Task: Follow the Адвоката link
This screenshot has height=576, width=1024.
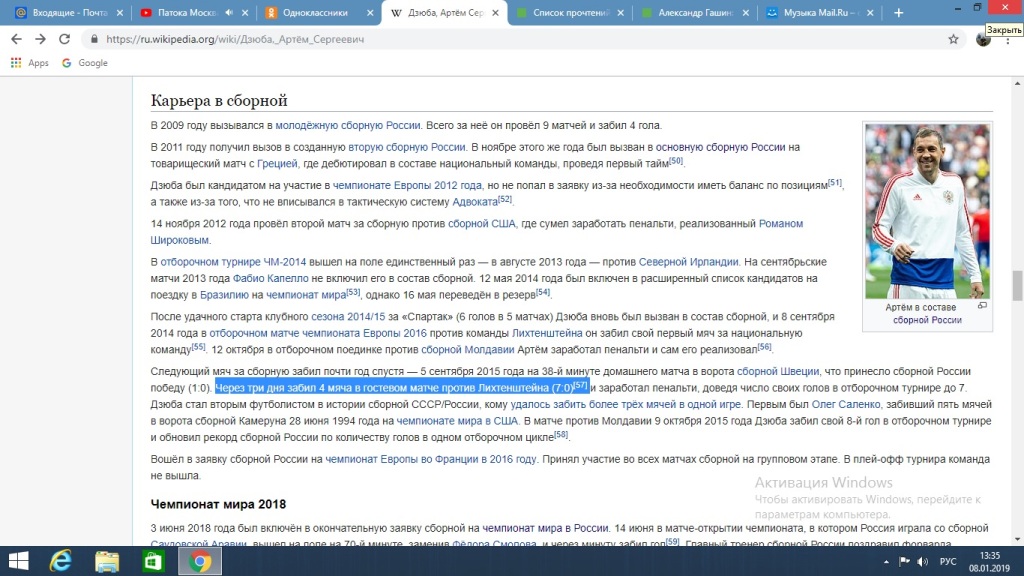Action: point(475,202)
